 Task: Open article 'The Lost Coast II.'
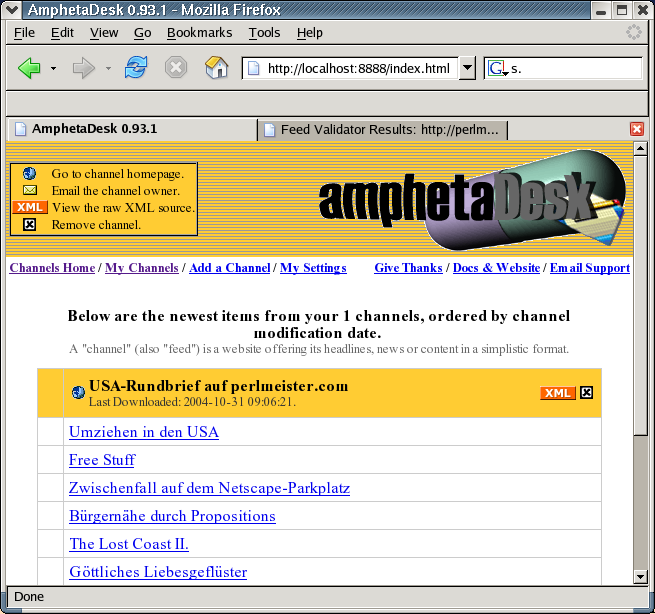click(129, 544)
